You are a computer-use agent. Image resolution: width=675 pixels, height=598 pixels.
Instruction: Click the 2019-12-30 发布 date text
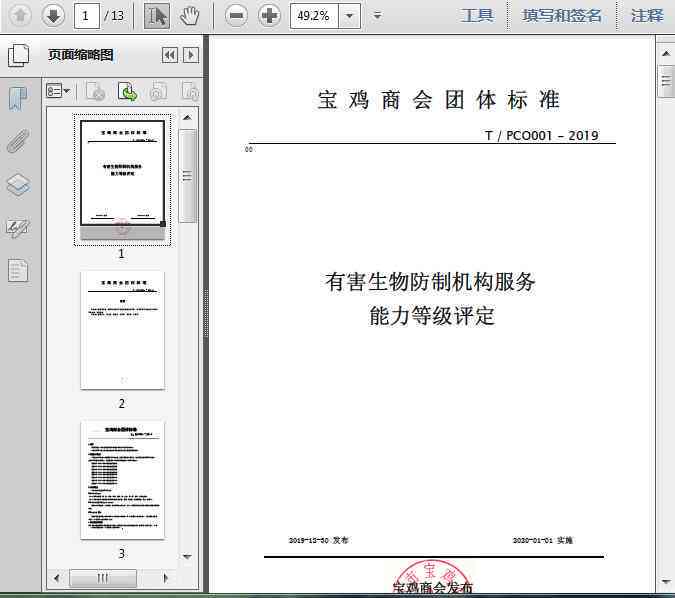(318, 540)
